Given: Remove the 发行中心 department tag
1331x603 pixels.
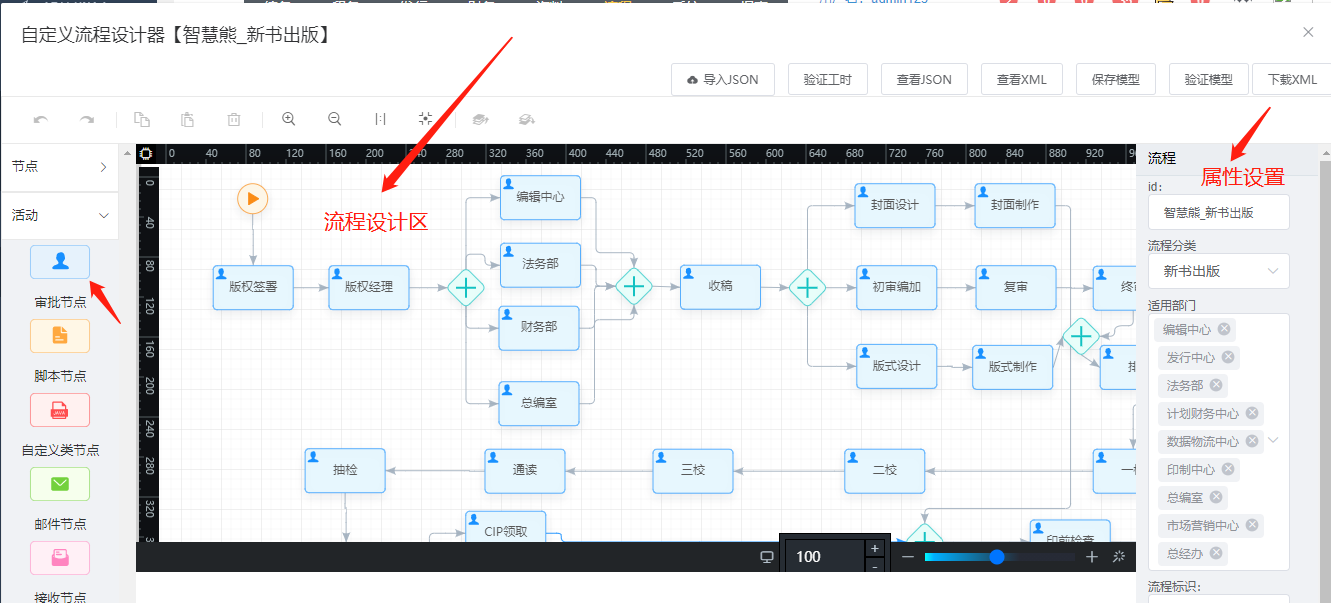Looking at the screenshot, I should point(1228,357).
